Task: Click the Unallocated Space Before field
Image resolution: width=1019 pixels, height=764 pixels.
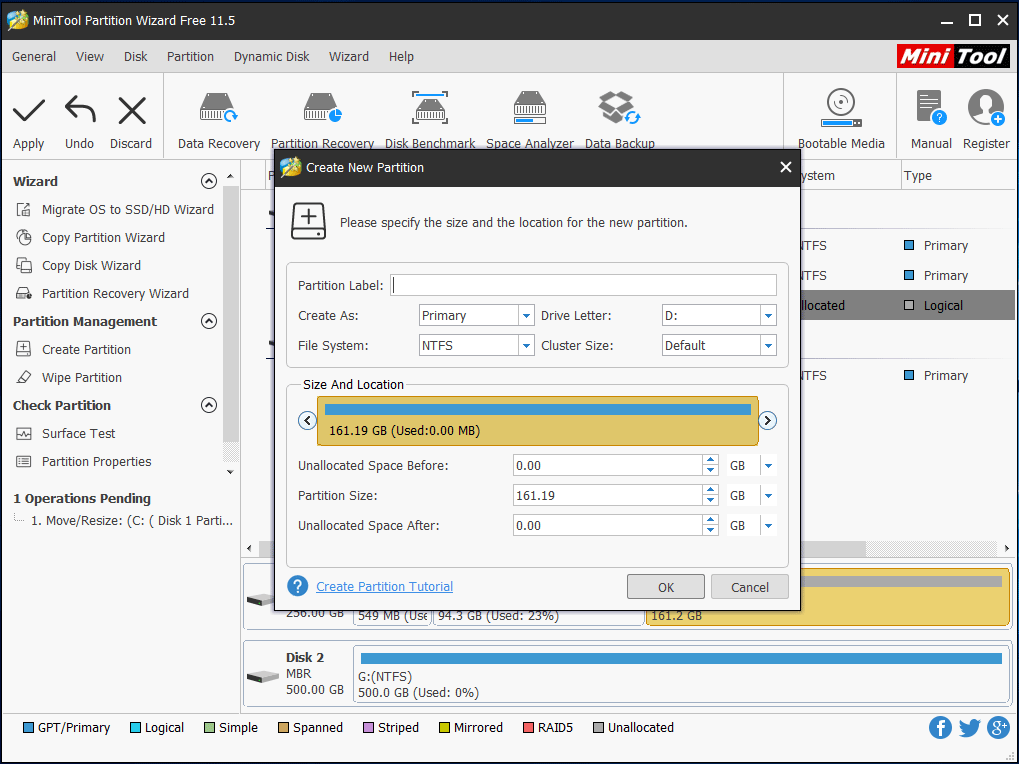Action: click(x=607, y=466)
